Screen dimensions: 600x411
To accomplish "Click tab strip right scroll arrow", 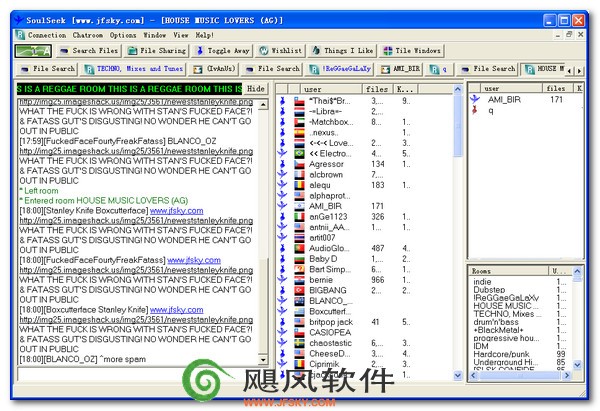I will pos(579,71).
